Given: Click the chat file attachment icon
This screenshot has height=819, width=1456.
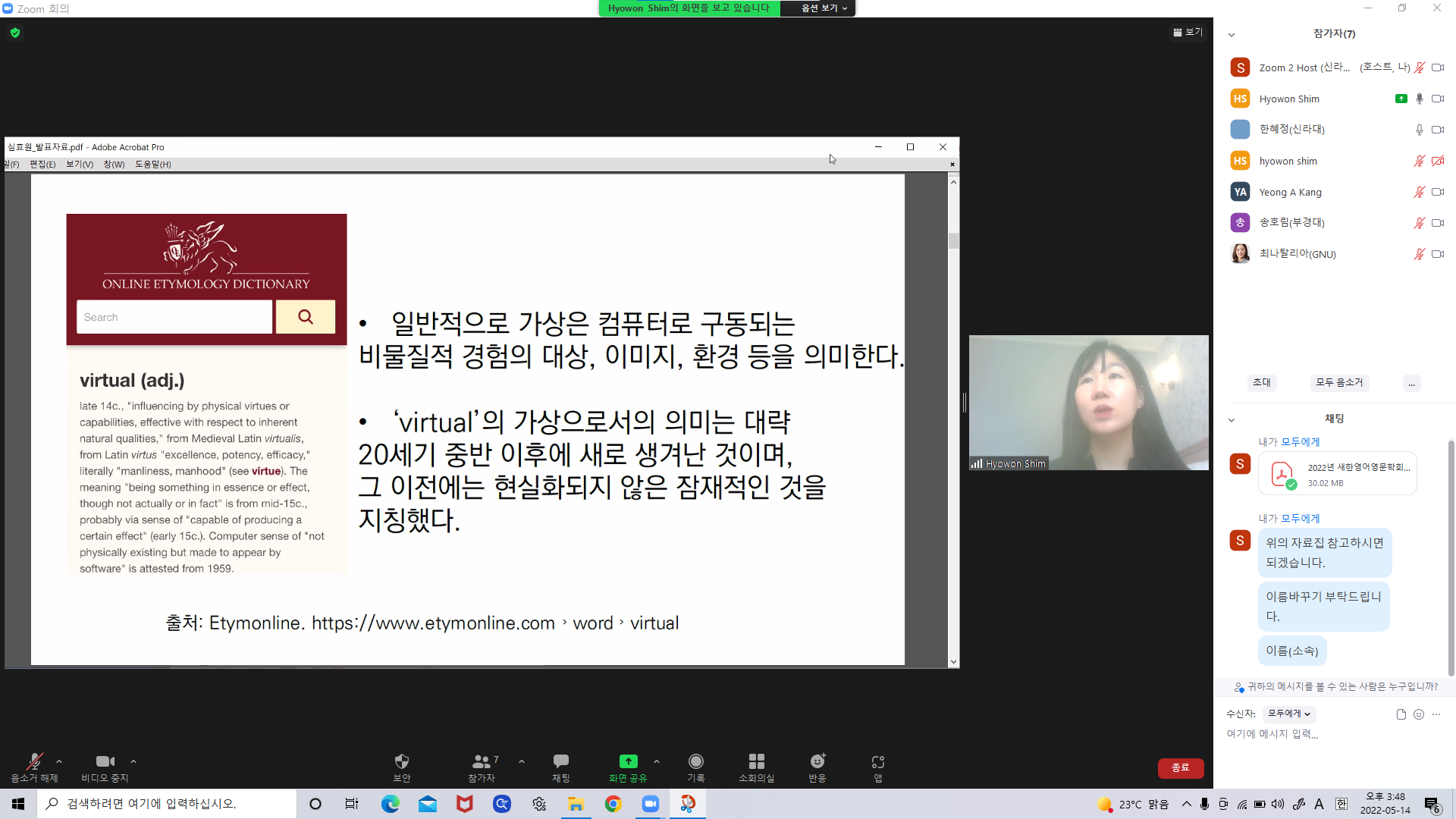Looking at the screenshot, I should coord(1401,714).
